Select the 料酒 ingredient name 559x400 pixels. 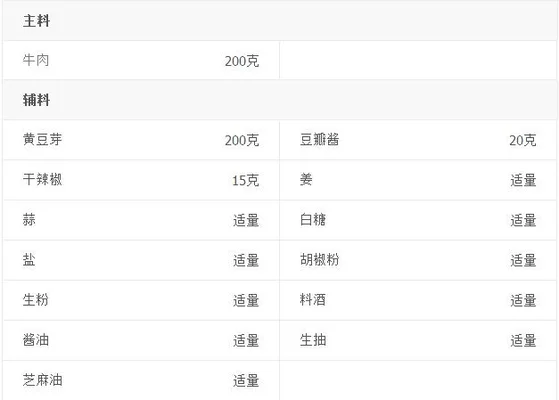(313, 300)
